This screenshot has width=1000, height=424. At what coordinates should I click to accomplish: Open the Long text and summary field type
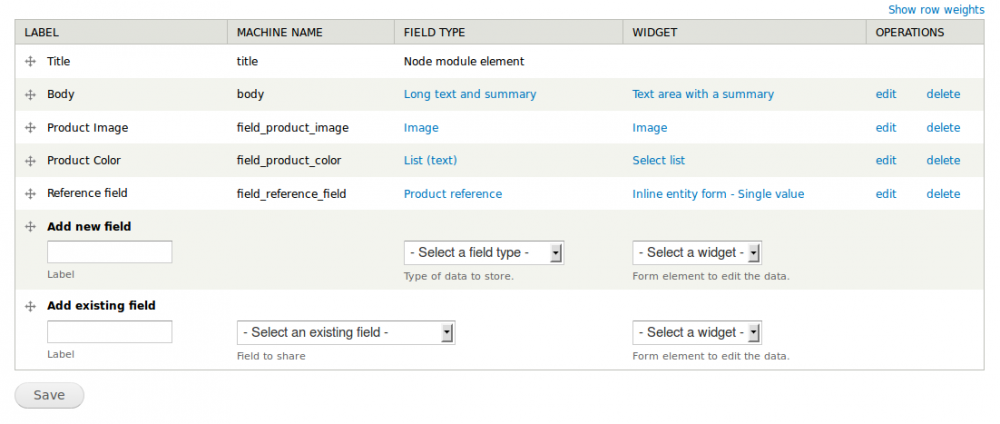[x=470, y=95]
